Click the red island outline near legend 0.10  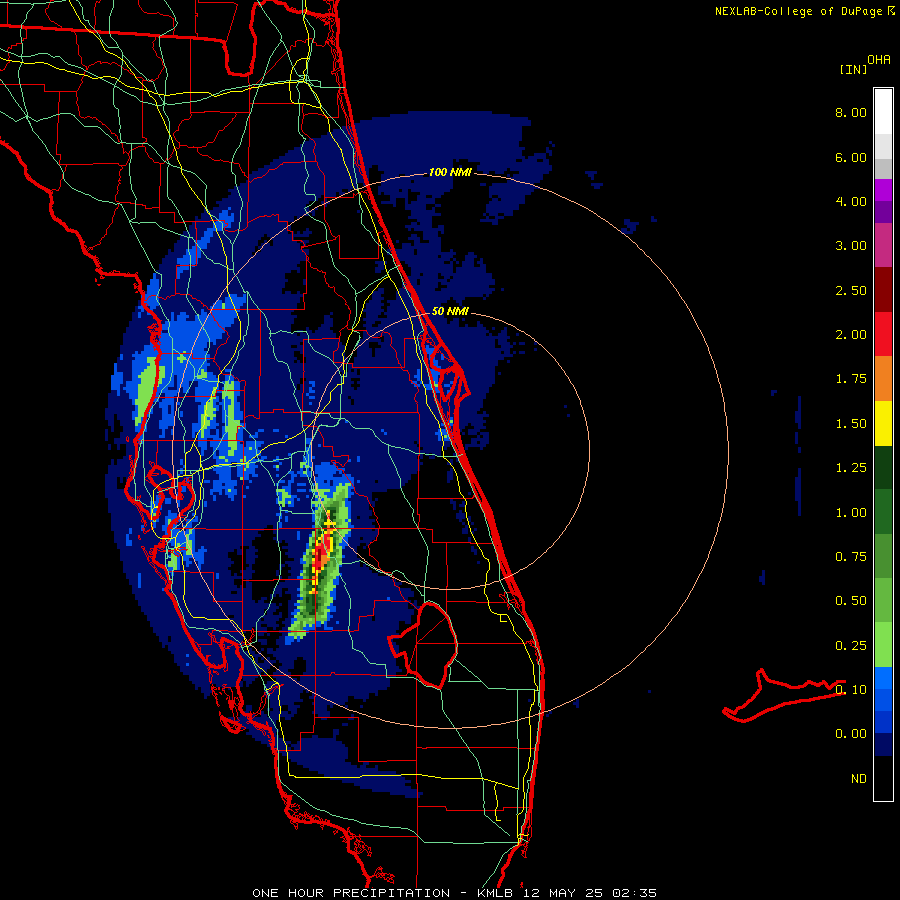click(x=783, y=695)
